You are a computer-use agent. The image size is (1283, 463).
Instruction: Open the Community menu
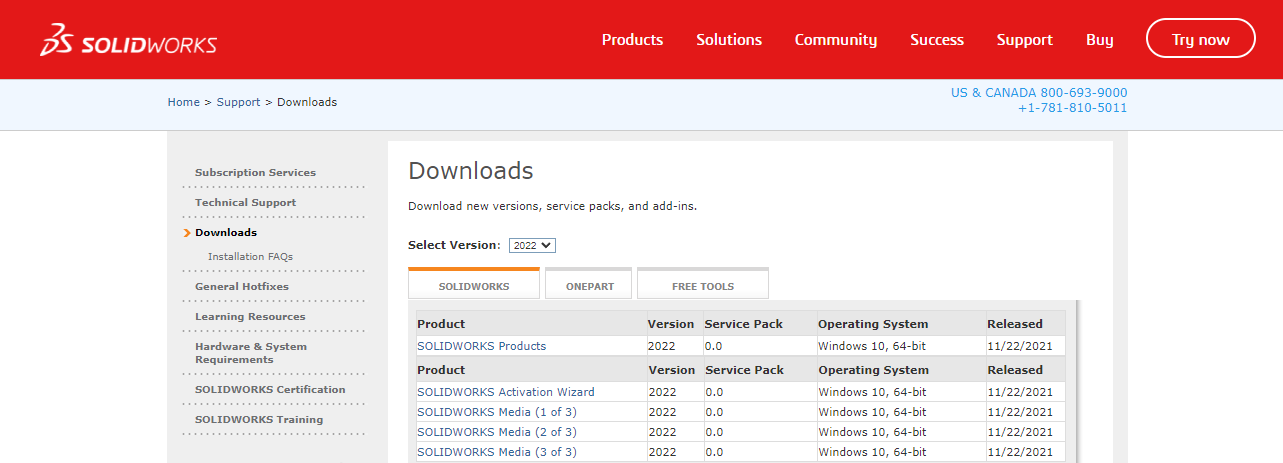836,40
